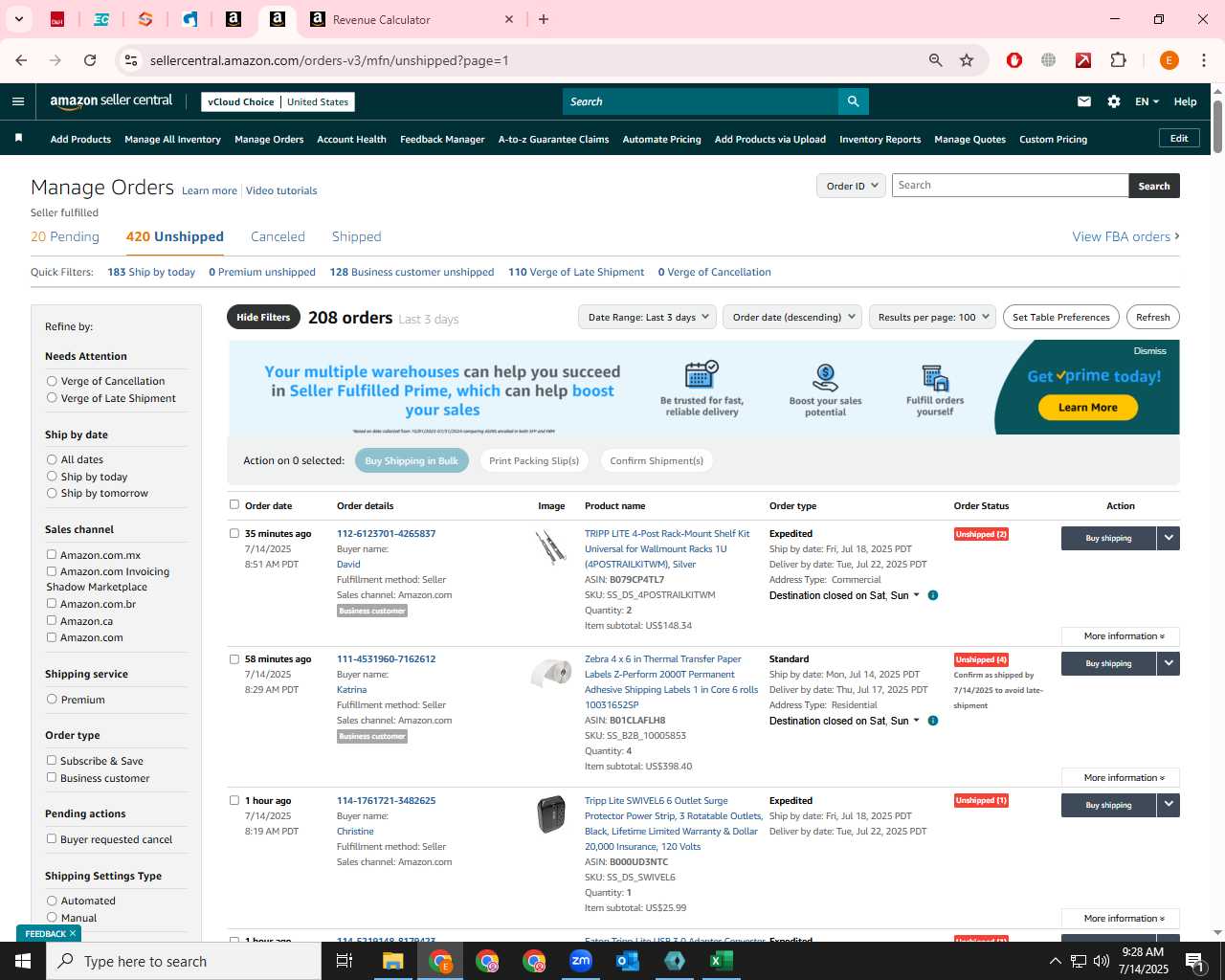1225x980 pixels.
Task: Click the zoom magnifier icon in address bar
Action: pos(935,60)
